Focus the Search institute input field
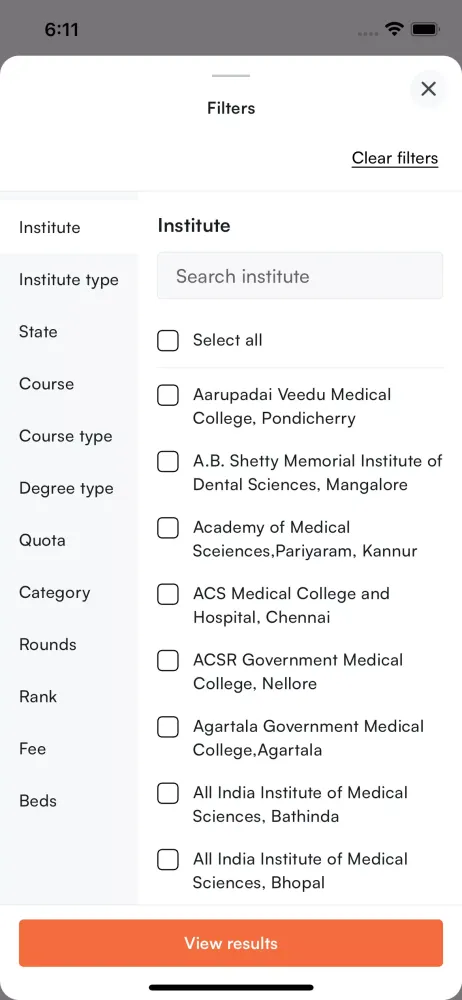The width and height of the screenshot is (462, 1000). pyautogui.click(x=300, y=276)
